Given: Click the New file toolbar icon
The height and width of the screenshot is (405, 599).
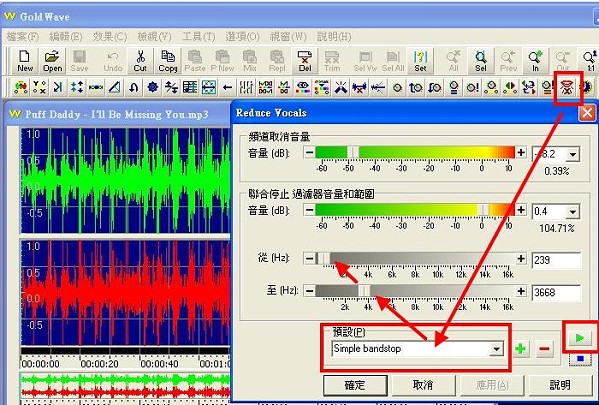Looking at the screenshot, I should pyautogui.click(x=25, y=61).
